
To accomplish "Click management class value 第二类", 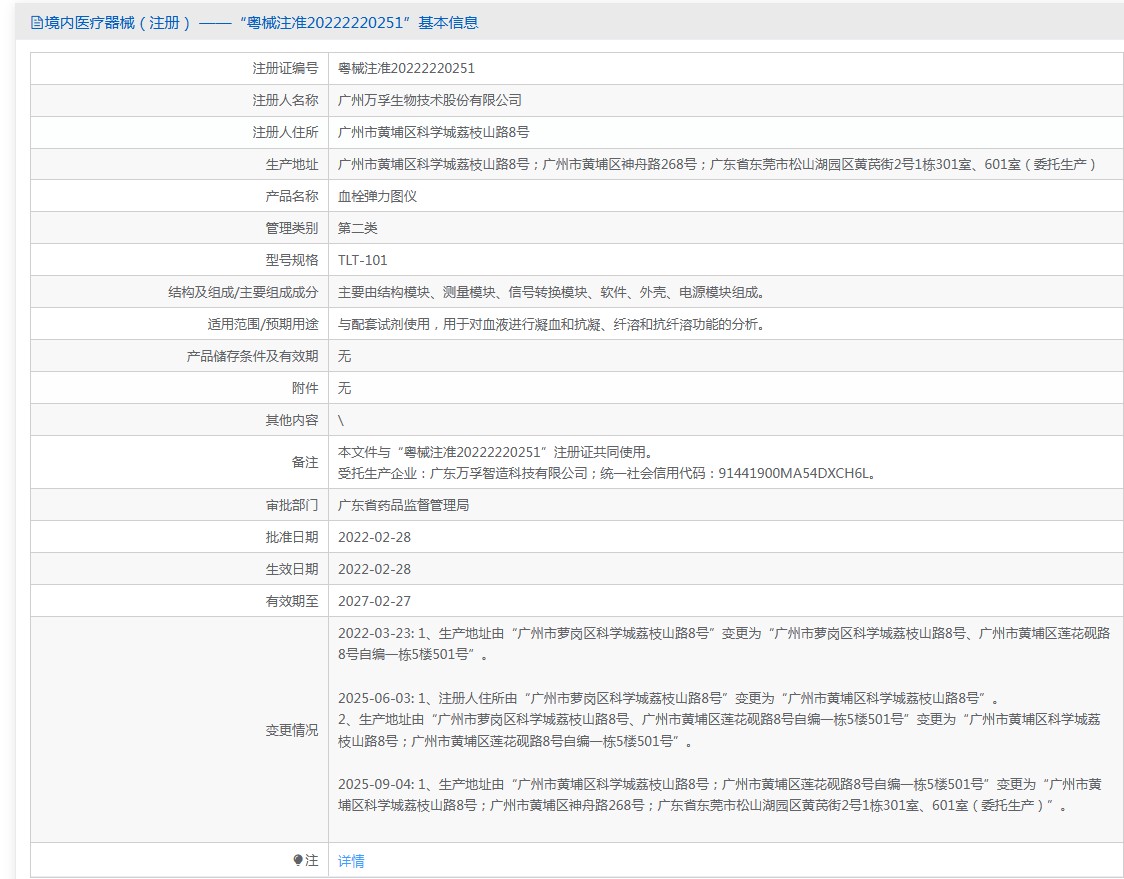I will coord(358,228).
